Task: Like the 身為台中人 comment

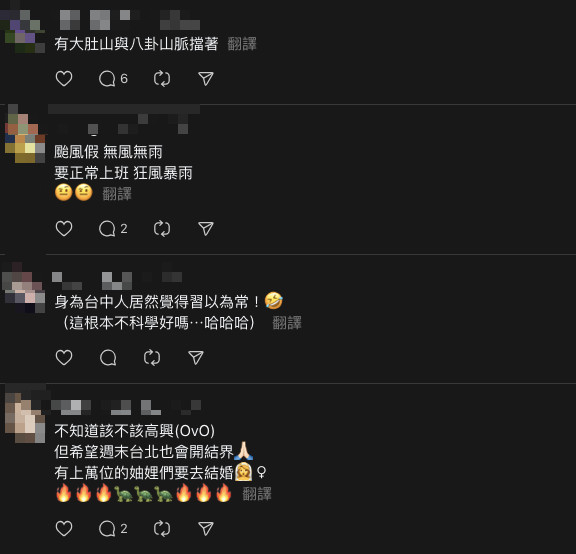Action: [x=64, y=357]
